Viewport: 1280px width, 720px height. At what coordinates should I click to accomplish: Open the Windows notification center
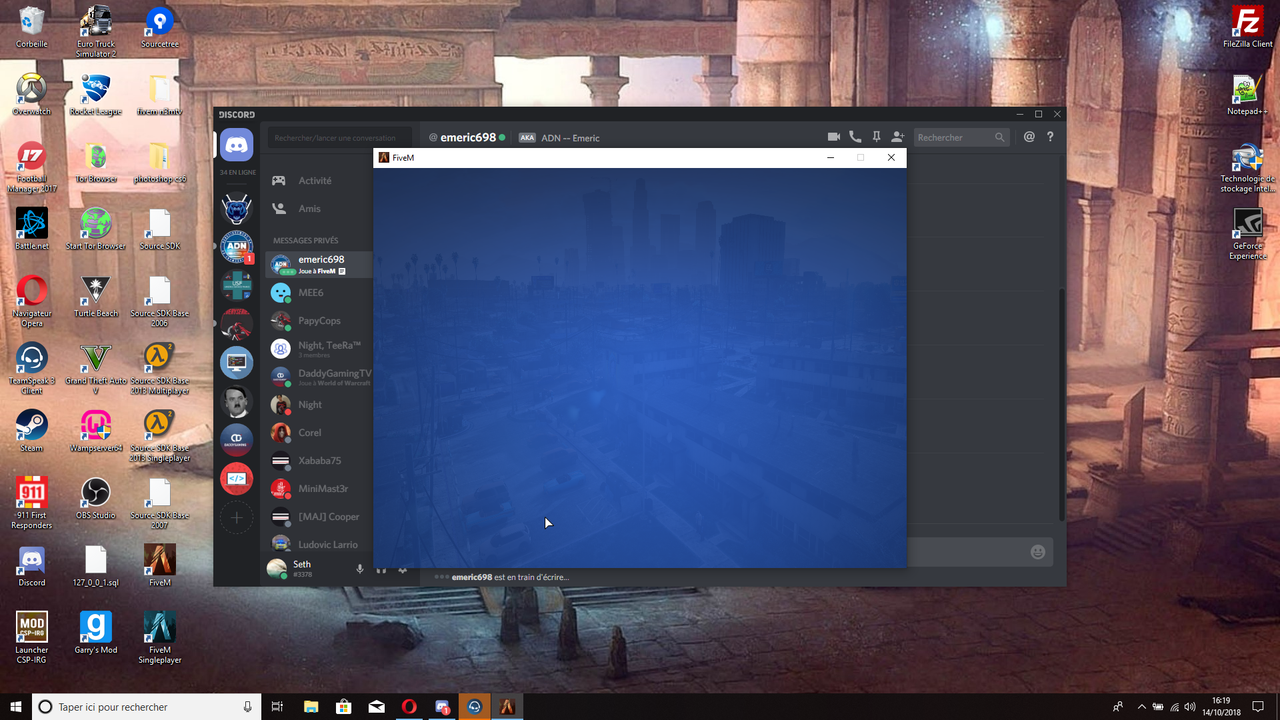1258,707
